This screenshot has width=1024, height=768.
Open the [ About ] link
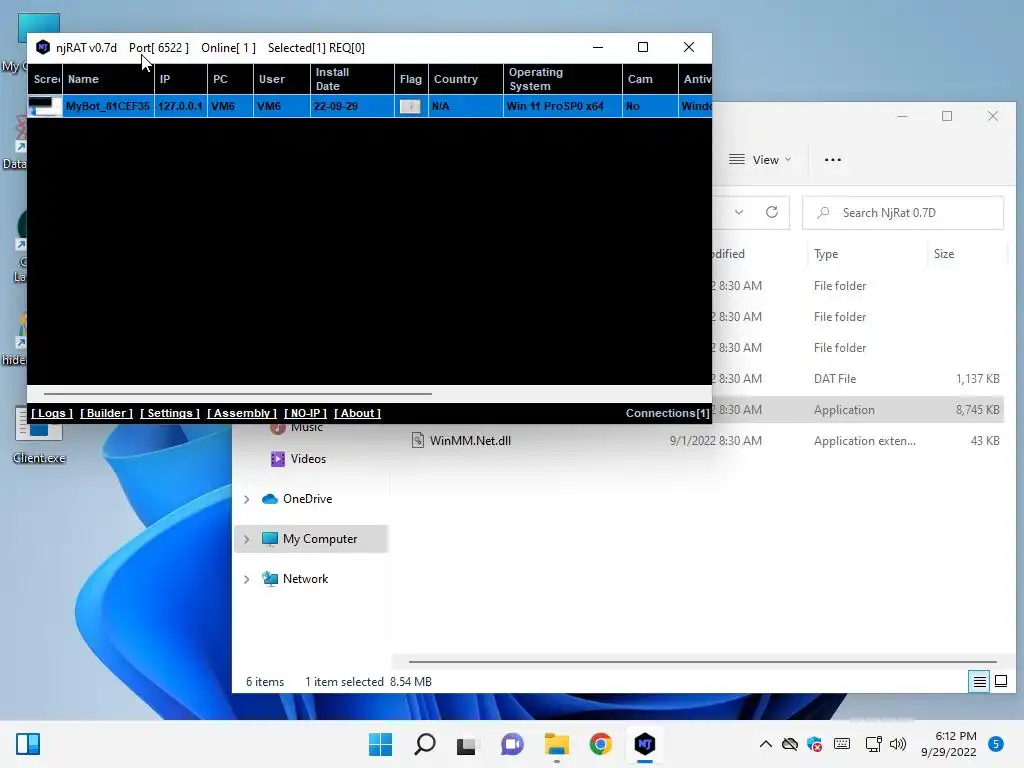coord(357,413)
